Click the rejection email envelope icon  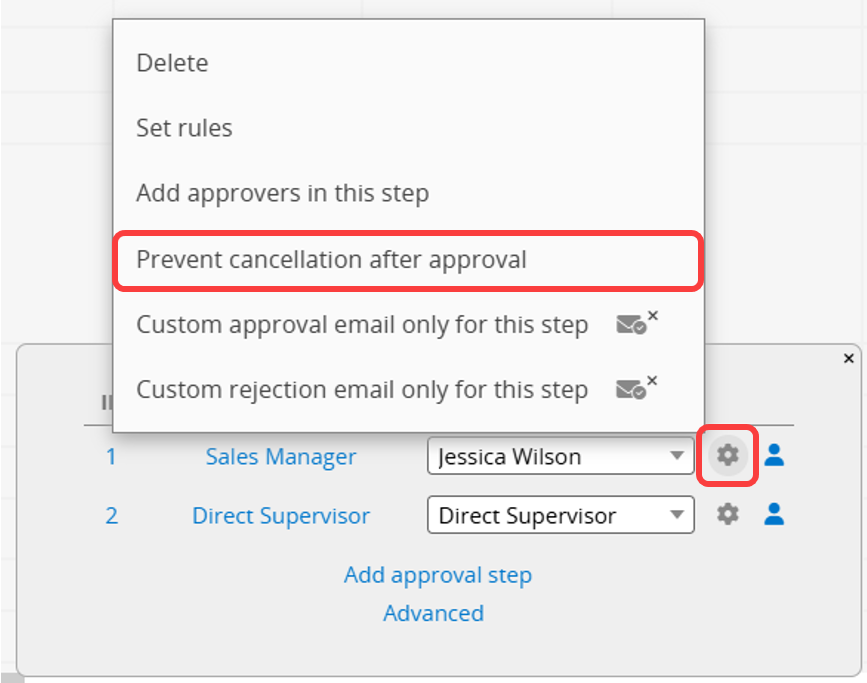click(x=636, y=388)
